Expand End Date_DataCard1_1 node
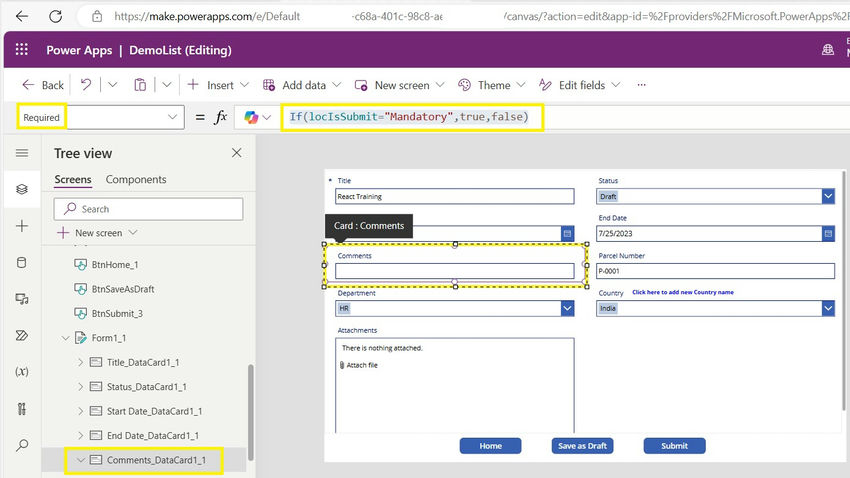This screenshot has height=478, width=850. (x=80, y=435)
